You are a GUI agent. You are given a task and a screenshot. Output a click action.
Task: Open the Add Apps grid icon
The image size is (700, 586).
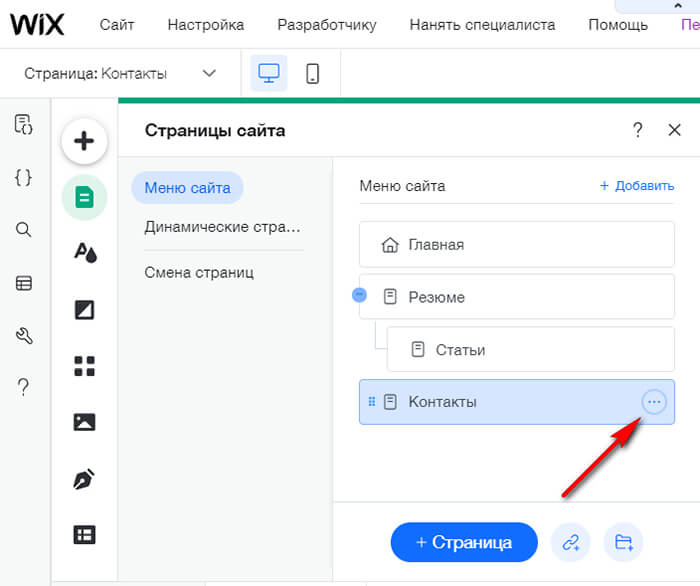click(x=84, y=366)
